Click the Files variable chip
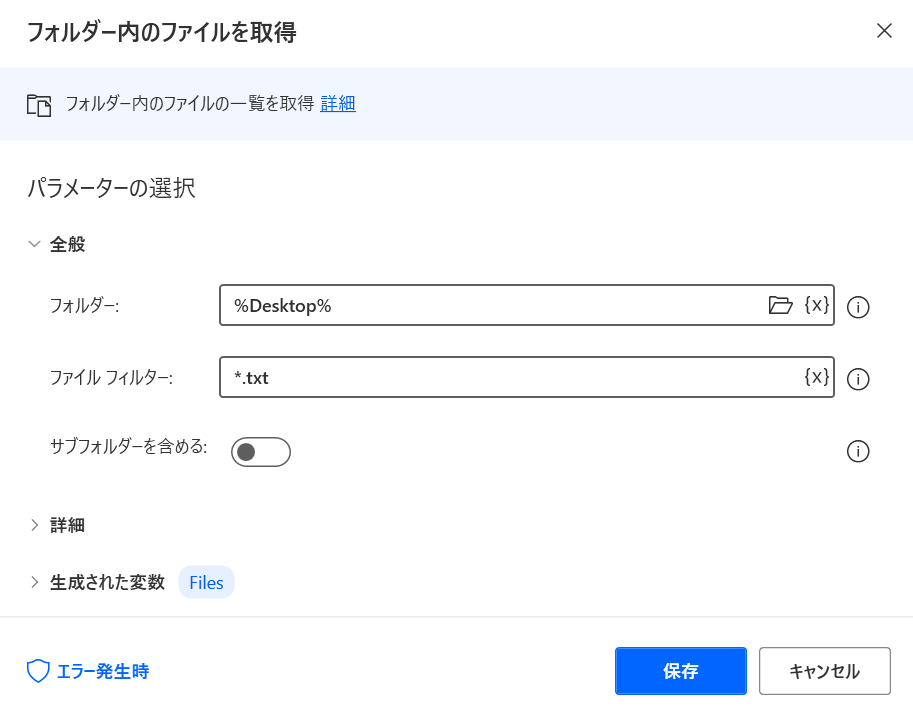 206,582
